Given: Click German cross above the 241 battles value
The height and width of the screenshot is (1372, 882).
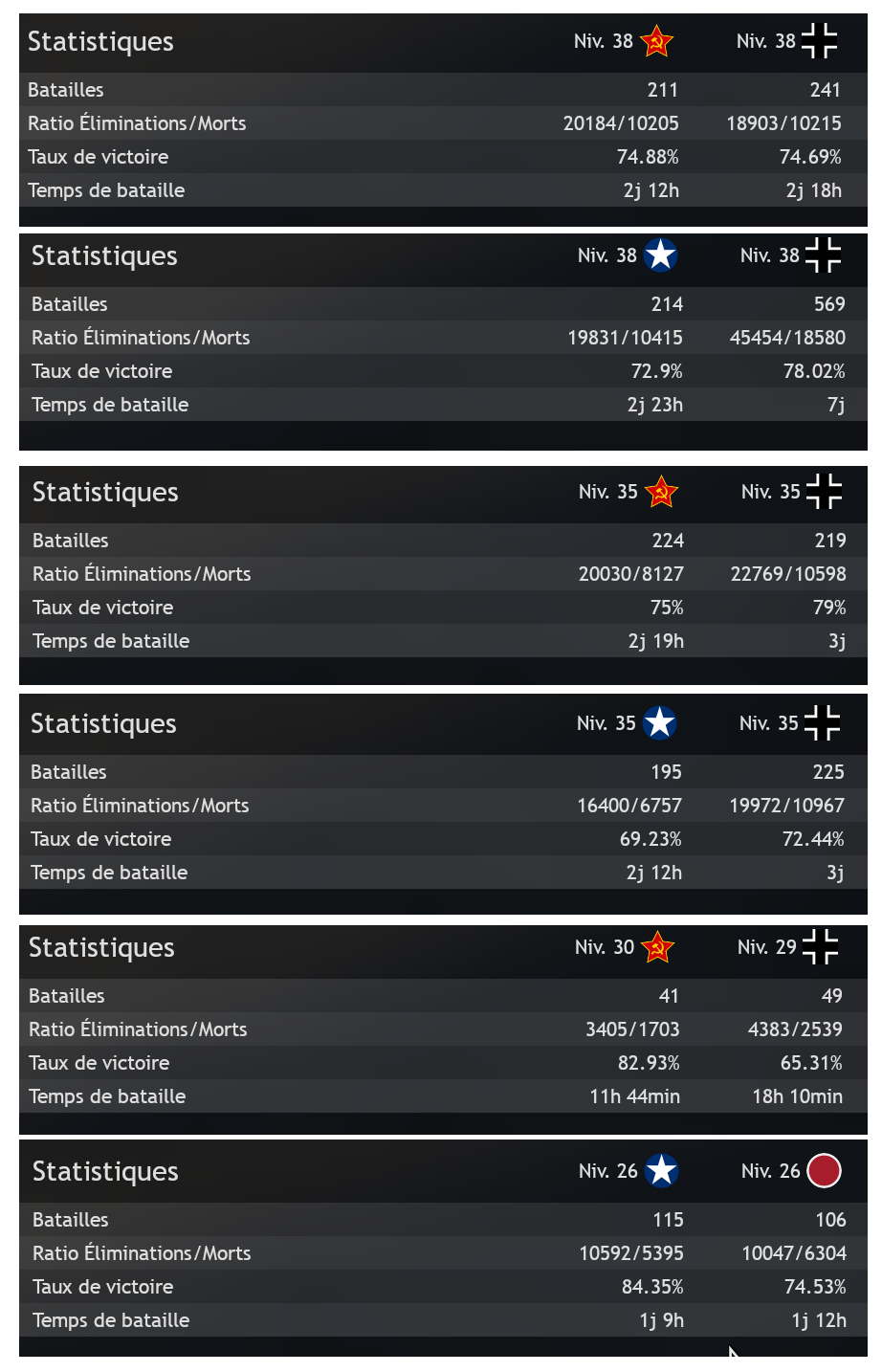Looking at the screenshot, I should pyautogui.click(x=819, y=41).
